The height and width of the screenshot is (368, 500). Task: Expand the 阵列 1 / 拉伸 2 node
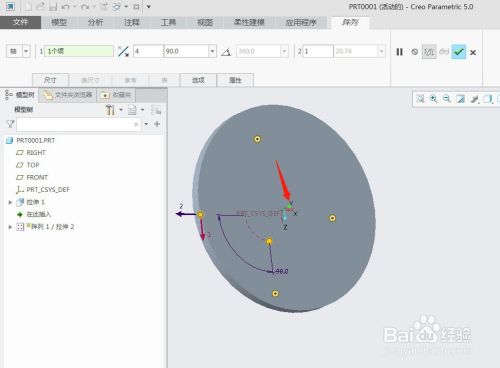click(x=10, y=227)
